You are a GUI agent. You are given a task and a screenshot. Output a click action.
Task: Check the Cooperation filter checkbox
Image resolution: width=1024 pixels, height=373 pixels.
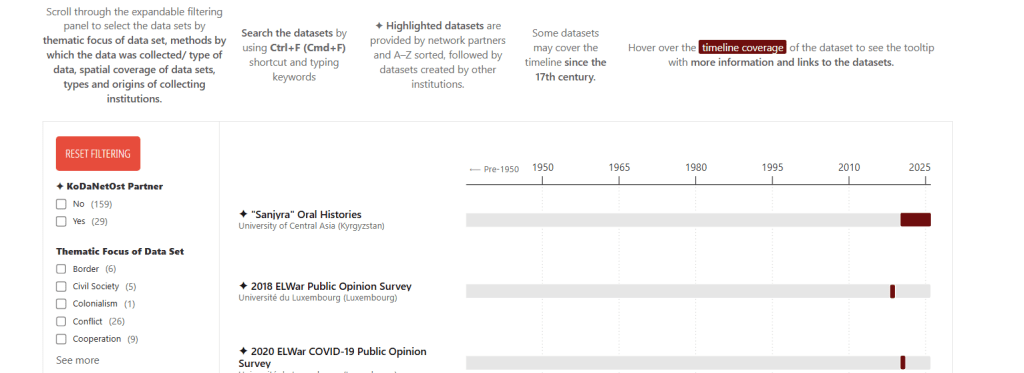pos(61,339)
